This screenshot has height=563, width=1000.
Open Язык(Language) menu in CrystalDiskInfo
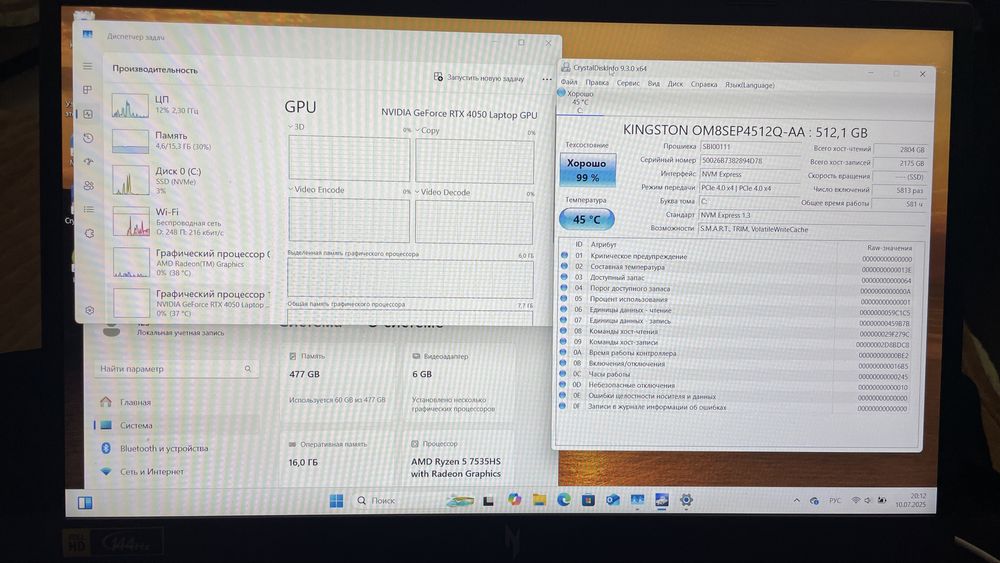pos(750,85)
